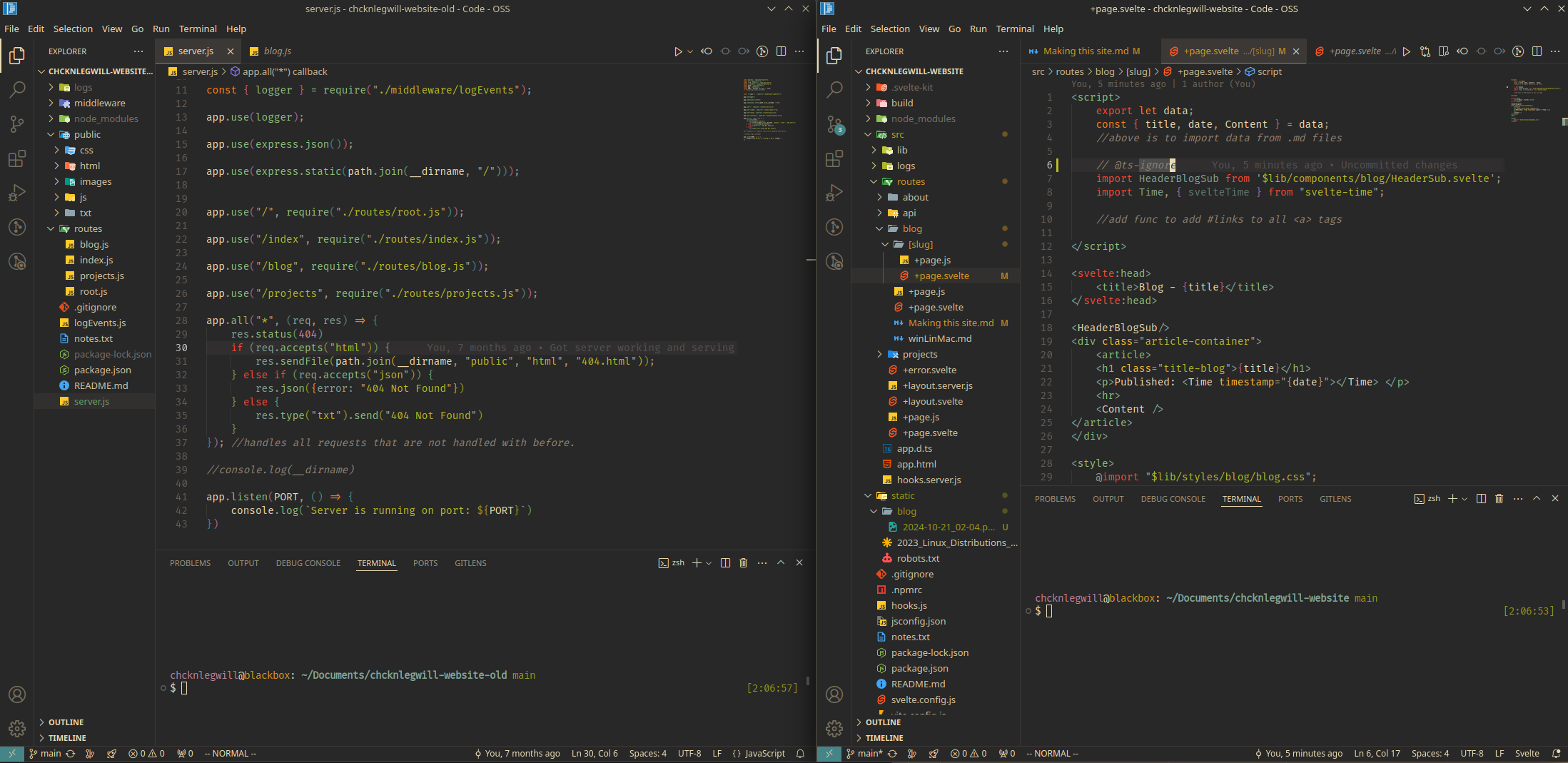Image resolution: width=1568 pixels, height=763 pixels.
Task: Click UTF-8 encoding in right status bar
Action: tap(1472, 754)
